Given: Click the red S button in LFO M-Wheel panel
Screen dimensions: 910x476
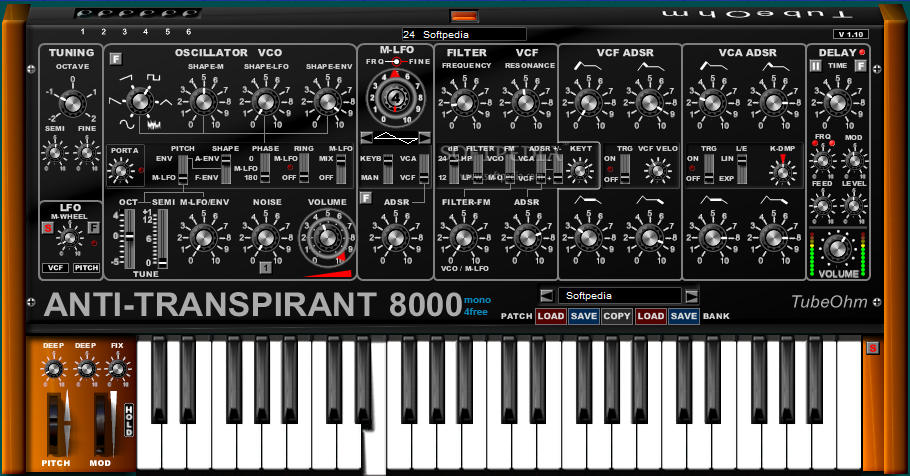Looking at the screenshot, I should pos(48,228).
